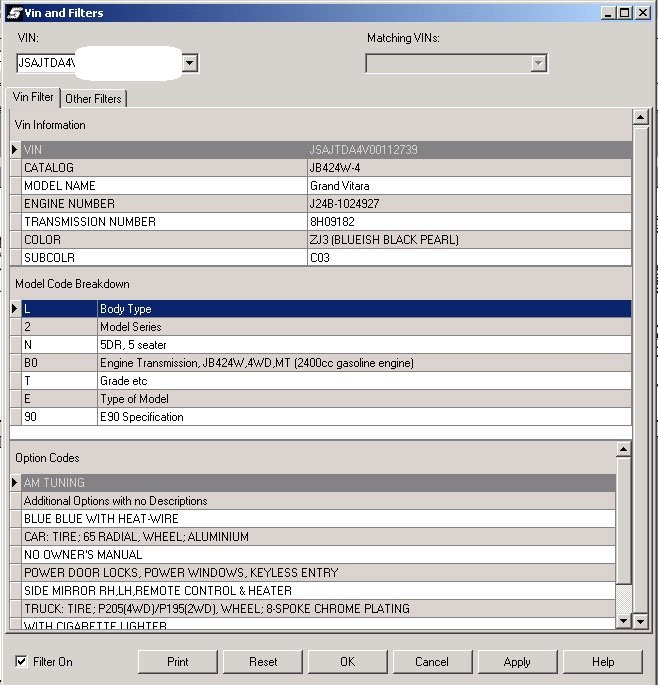Viewport: 658px width, 685px height.
Task: Click the row selector beside VIN row
Action: tap(15, 150)
